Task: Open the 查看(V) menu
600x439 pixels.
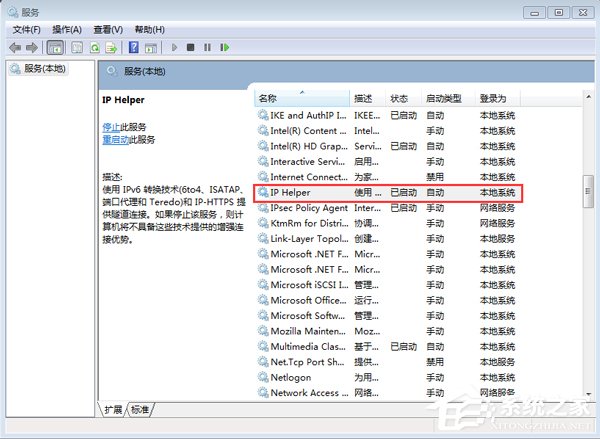Action: tap(108, 30)
